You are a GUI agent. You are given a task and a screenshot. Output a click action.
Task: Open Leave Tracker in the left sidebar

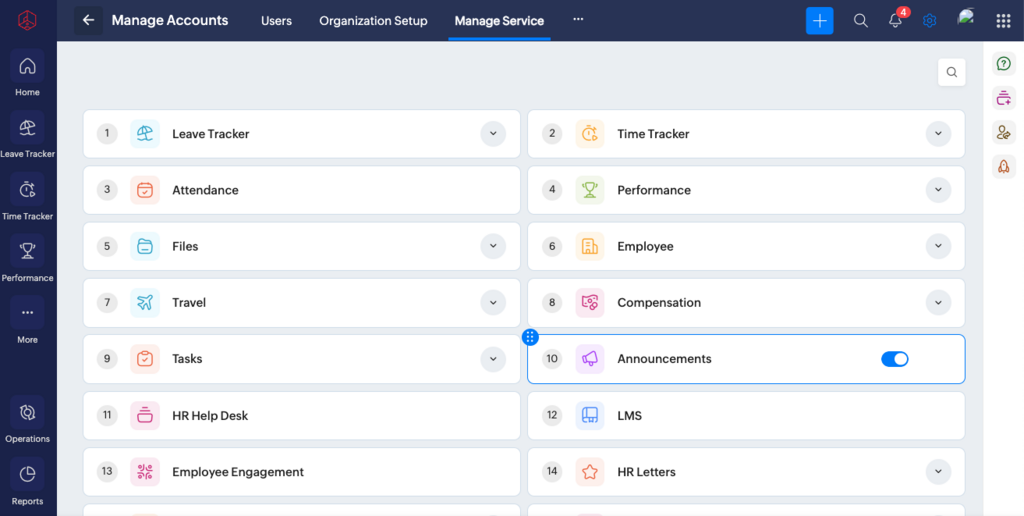(x=27, y=129)
